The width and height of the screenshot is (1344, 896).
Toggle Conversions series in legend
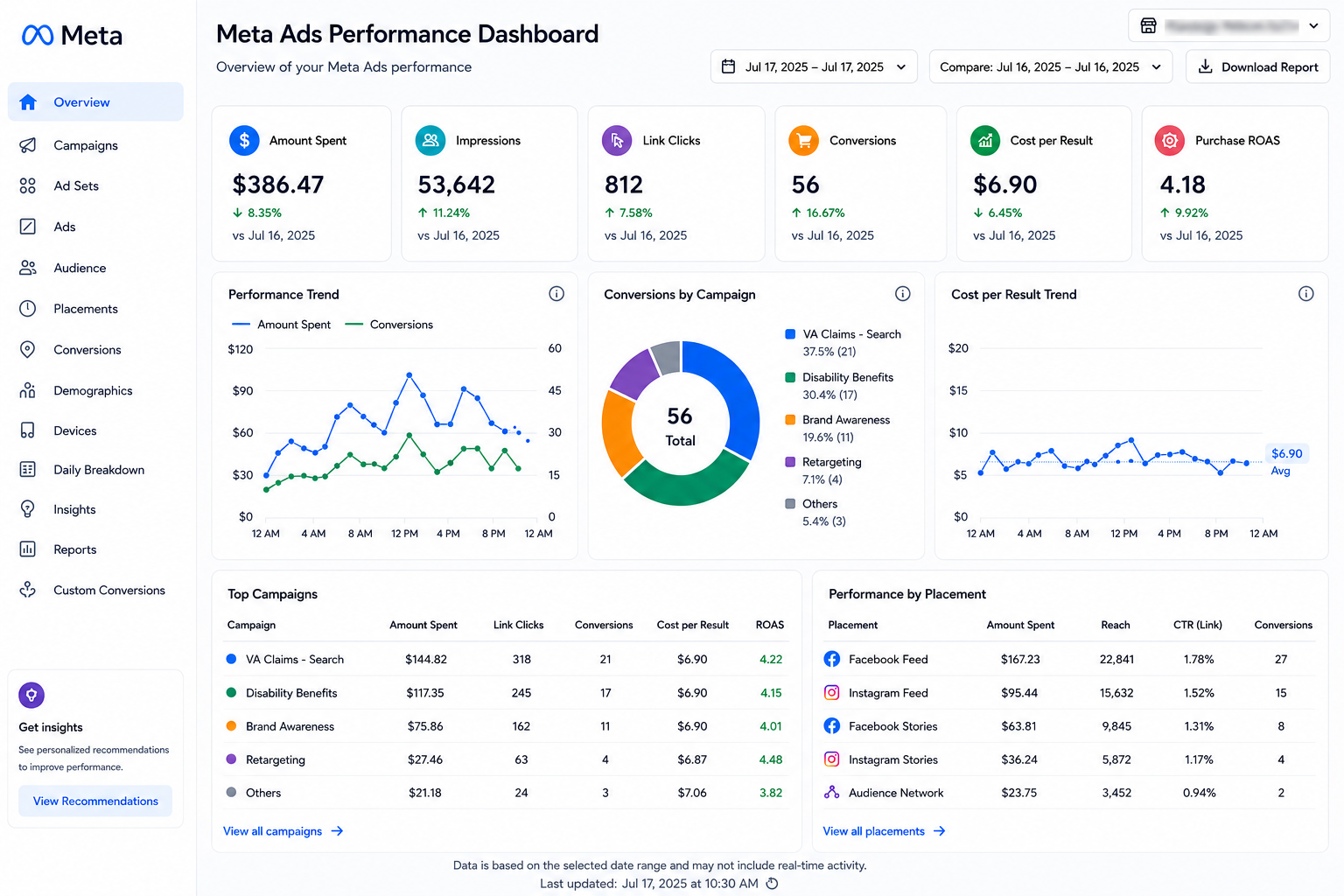[389, 325]
